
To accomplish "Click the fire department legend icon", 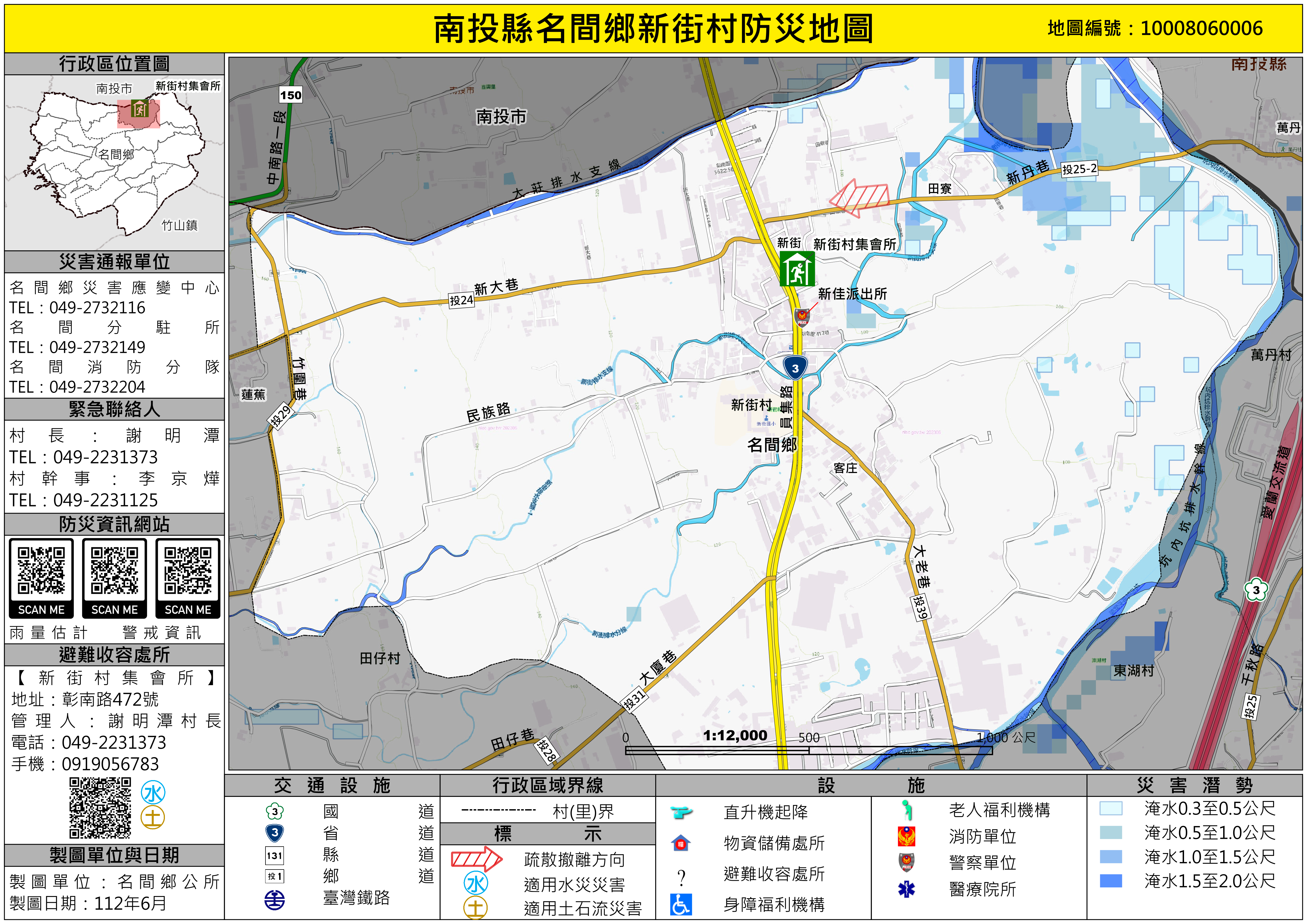I will point(906,836).
